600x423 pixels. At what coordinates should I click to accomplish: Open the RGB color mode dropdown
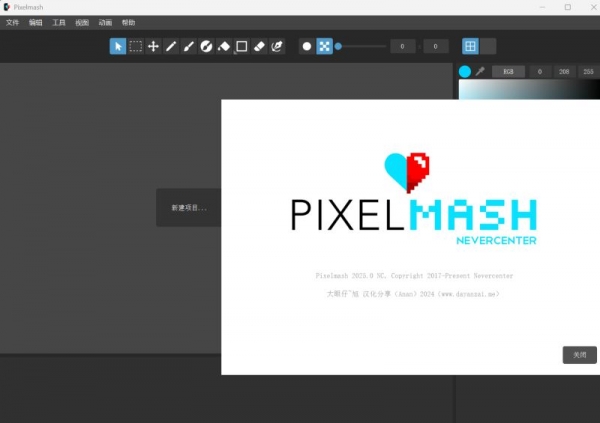point(508,72)
